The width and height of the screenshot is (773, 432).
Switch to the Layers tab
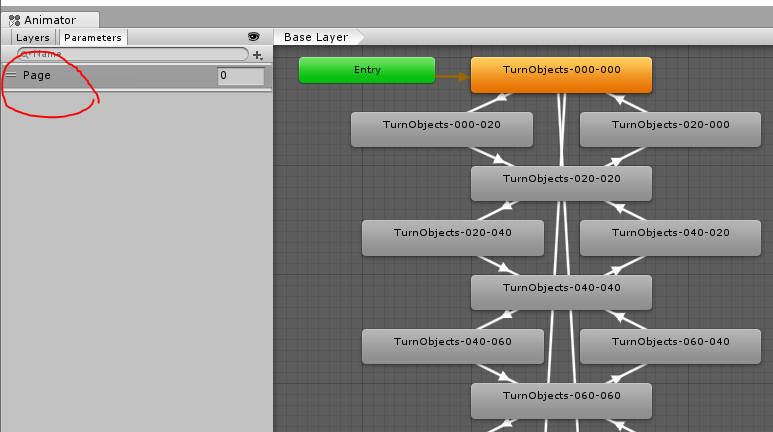[x=33, y=37]
